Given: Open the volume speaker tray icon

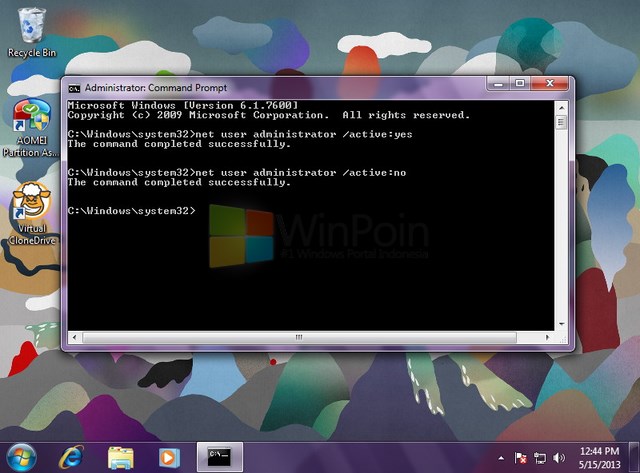Looking at the screenshot, I should click(x=559, y=458).
